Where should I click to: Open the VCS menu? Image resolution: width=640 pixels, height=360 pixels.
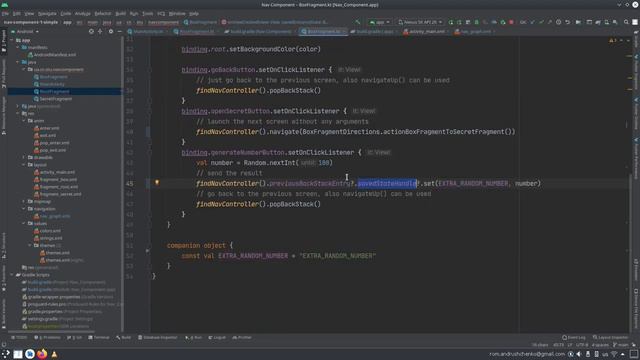coord(161,13)
